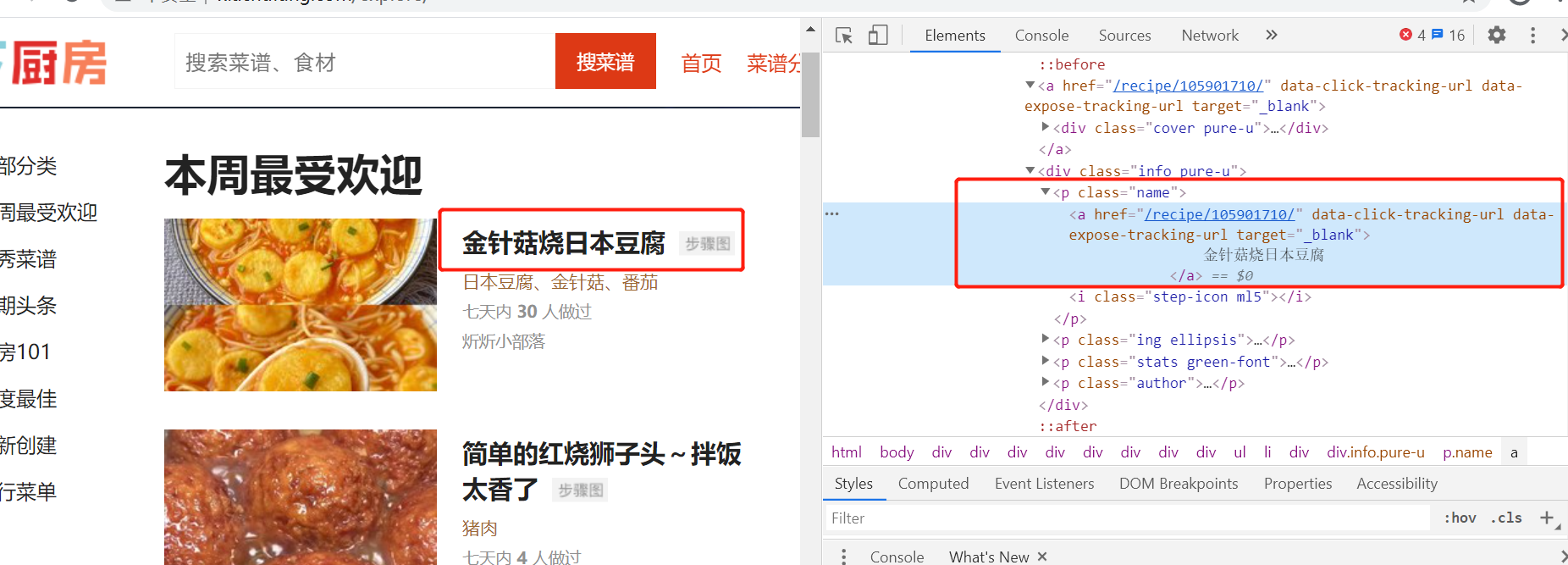The image size is (1568, 565).
Task: Select html in the DOM breadcrumb
Action: pyautogui.click(x=846, y=452)
